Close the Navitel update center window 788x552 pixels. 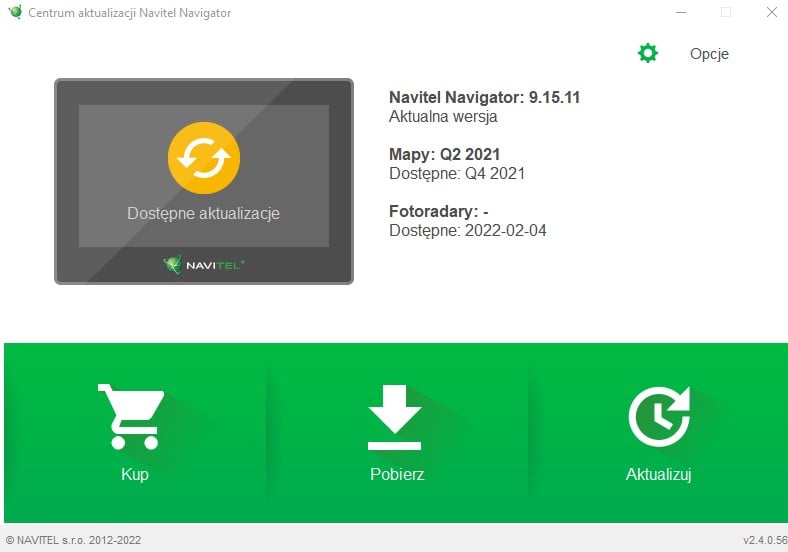(x=770, y=12)
